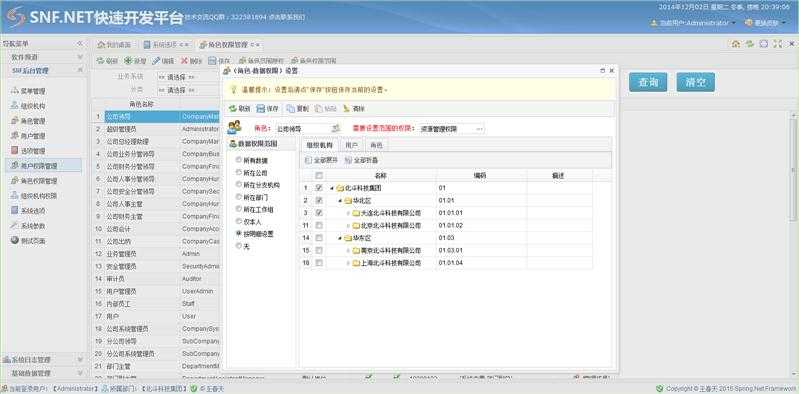
Task: Click the main toolbar delete (删除) button
Action: (x=192, y=61)
